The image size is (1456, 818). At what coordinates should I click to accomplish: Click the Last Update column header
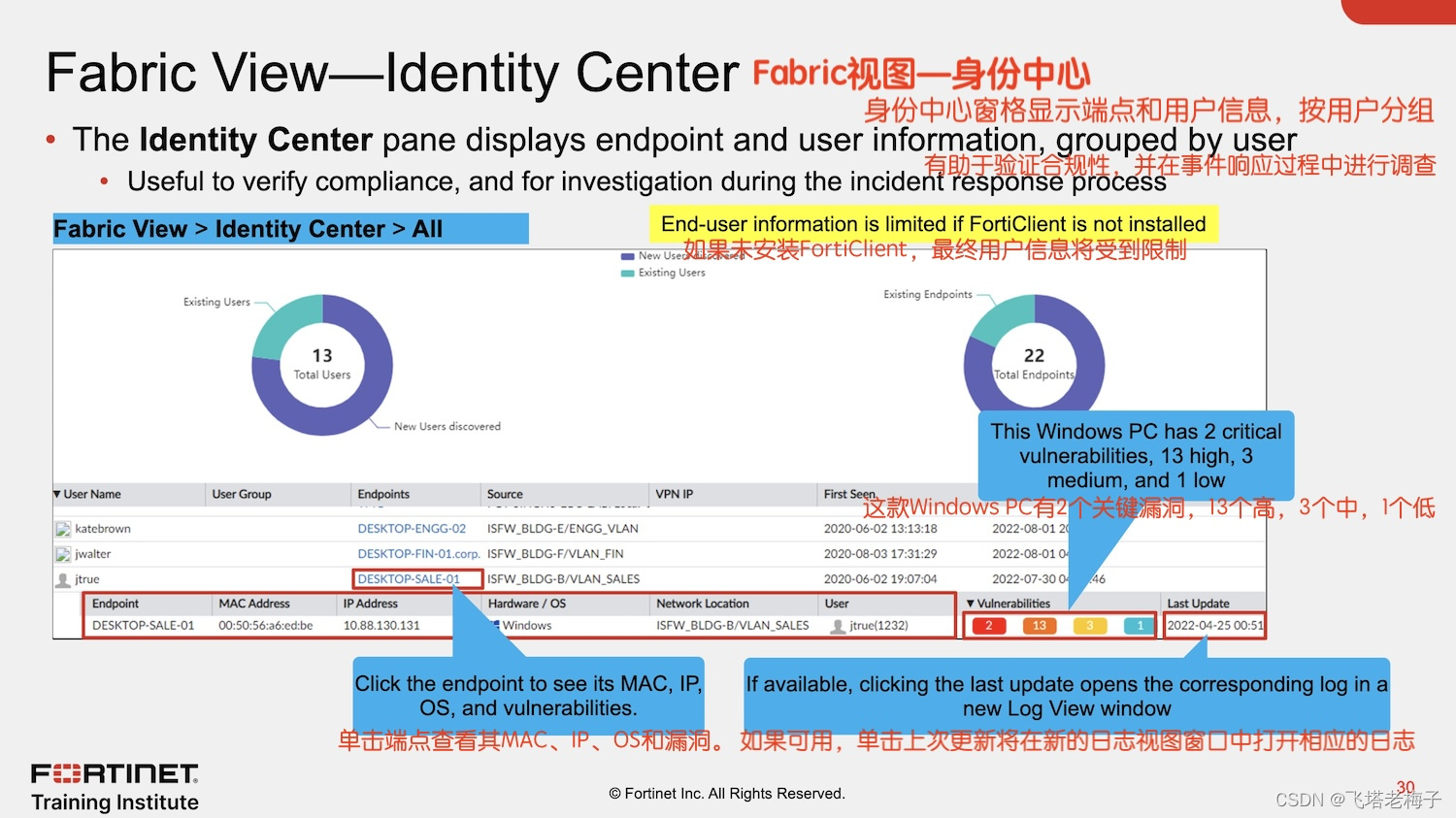click(x=1198, y=604)
